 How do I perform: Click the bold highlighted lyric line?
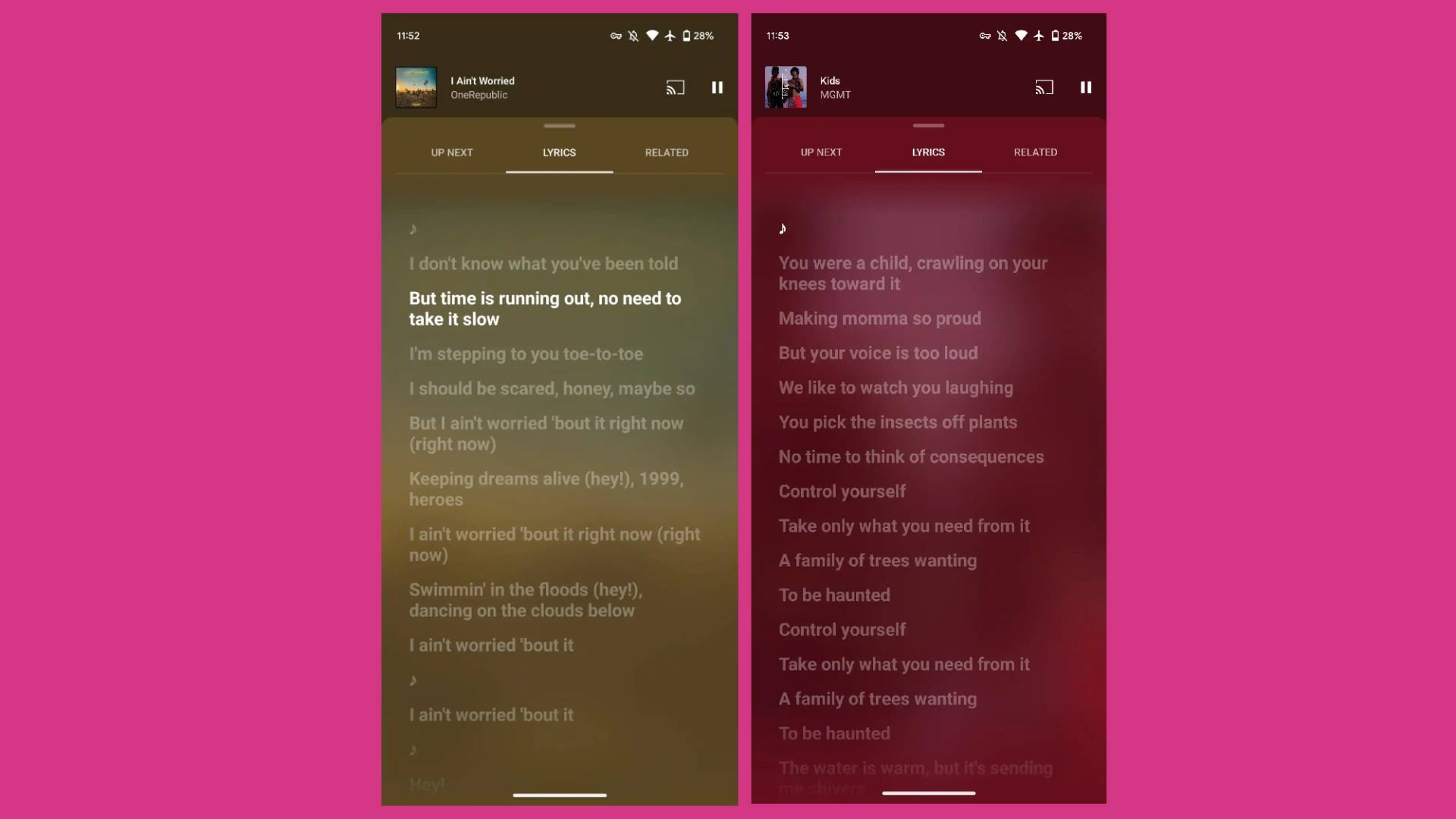pos(545,308)
